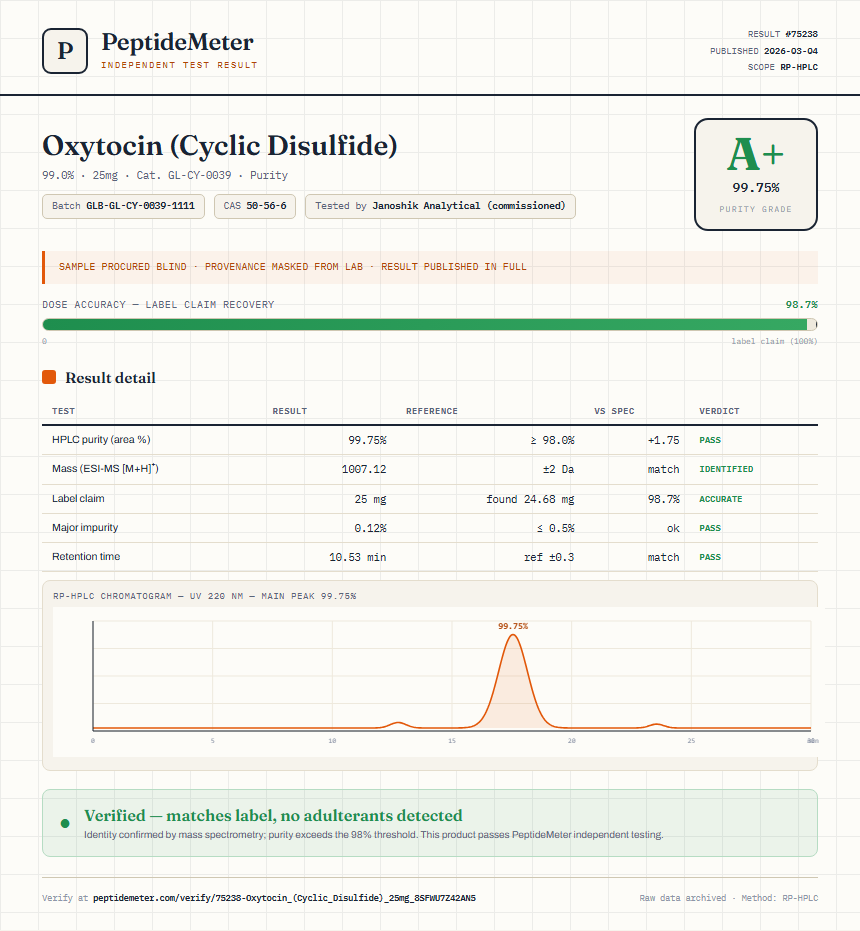Click the found 24.68 mg reference
The height and width of the screenshot is (931, 860).
click(x=530, y=499)
